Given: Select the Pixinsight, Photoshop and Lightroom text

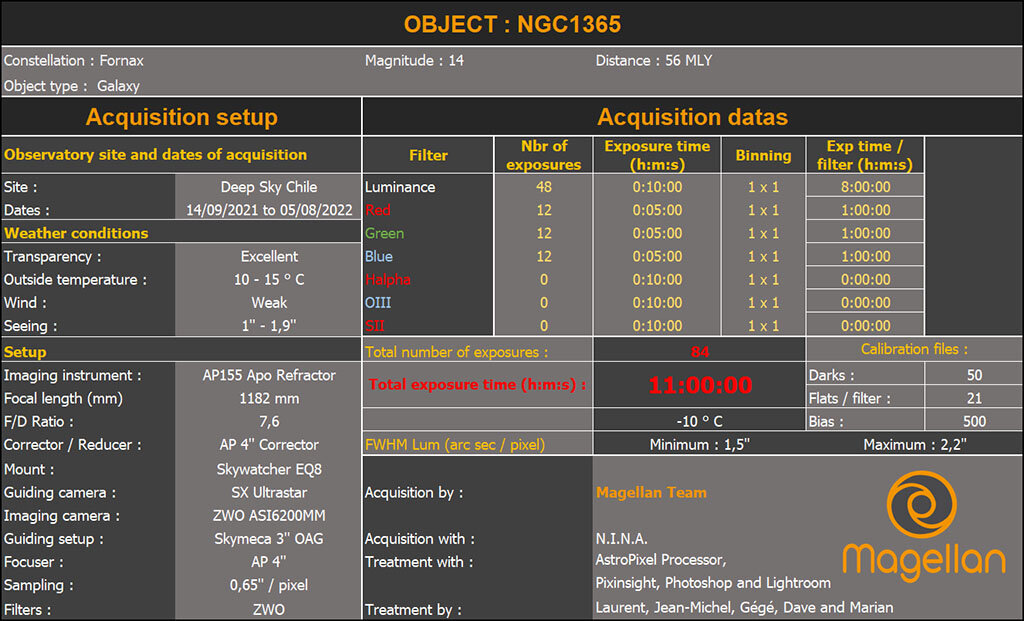Looking at the screenshot, I should pyautogui.click(x=712, y=582).
